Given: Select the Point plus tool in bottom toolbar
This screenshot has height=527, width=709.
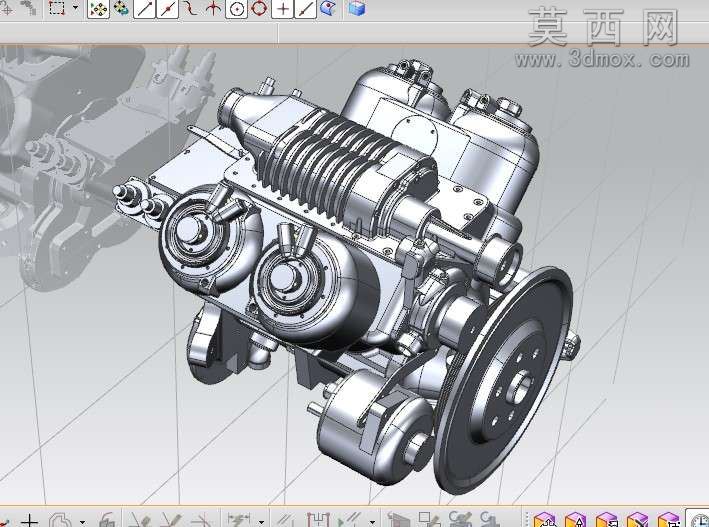Looking at the screenshot, I should (29, 520).
